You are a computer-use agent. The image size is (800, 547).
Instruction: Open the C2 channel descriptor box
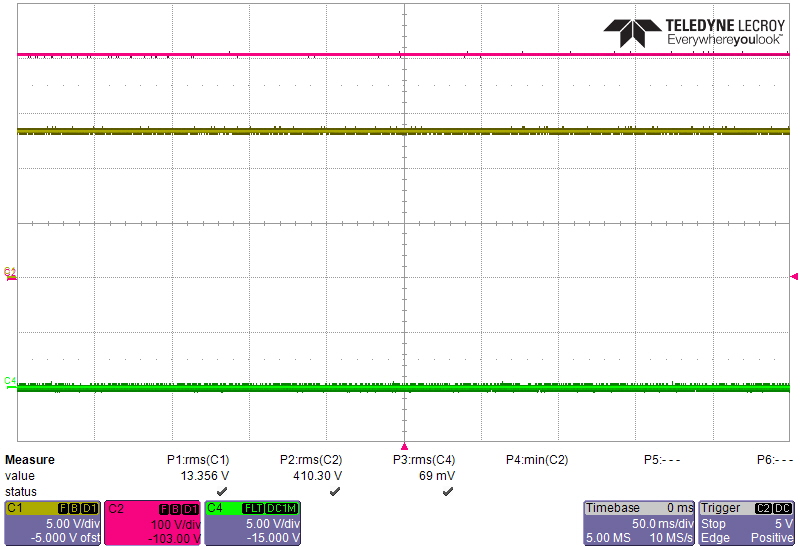coord(152,523)
